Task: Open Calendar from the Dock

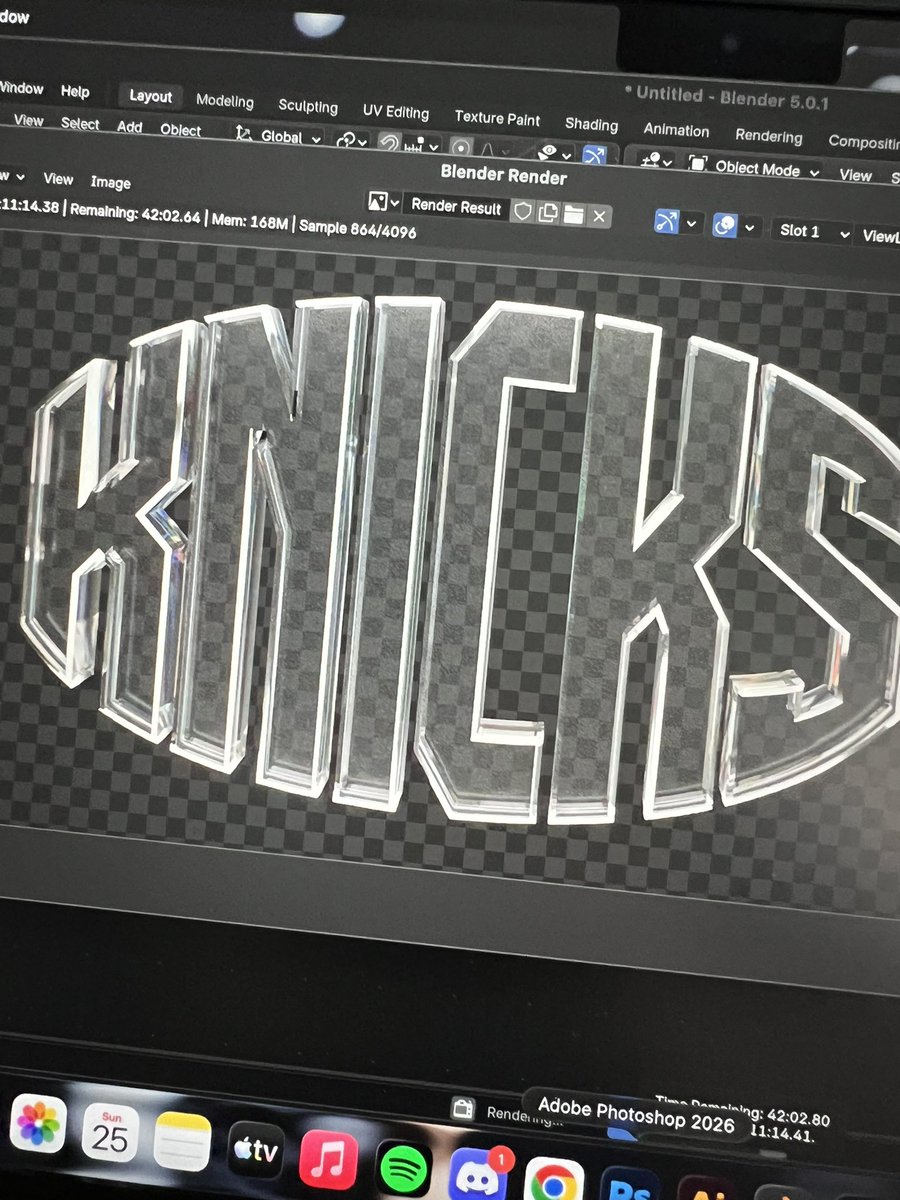Action: pyautogui.click(x=110, y=1133)
